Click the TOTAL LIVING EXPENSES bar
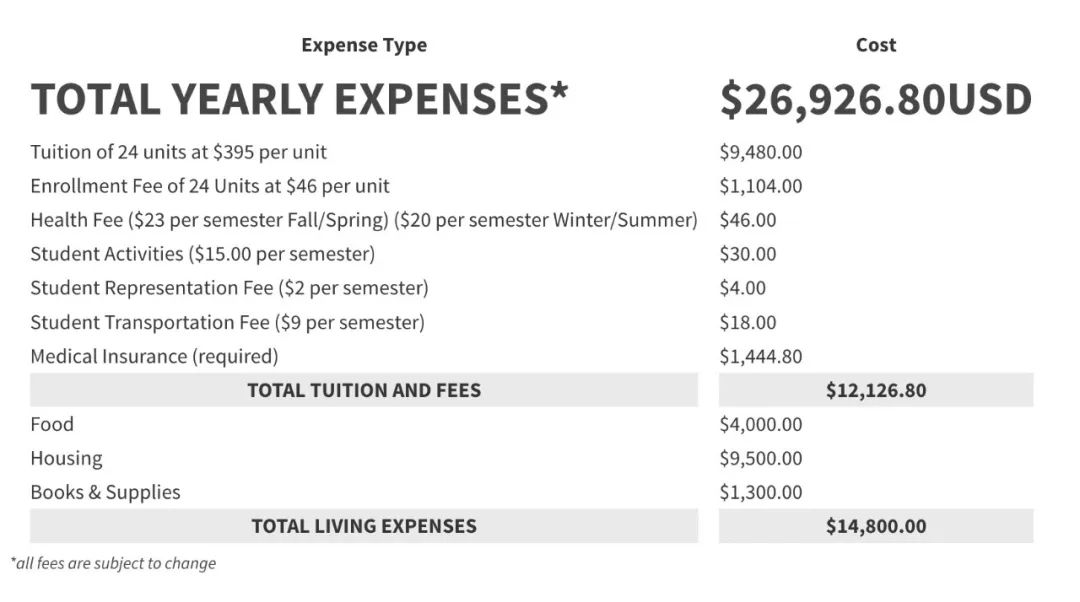 (x=364, y=526)
